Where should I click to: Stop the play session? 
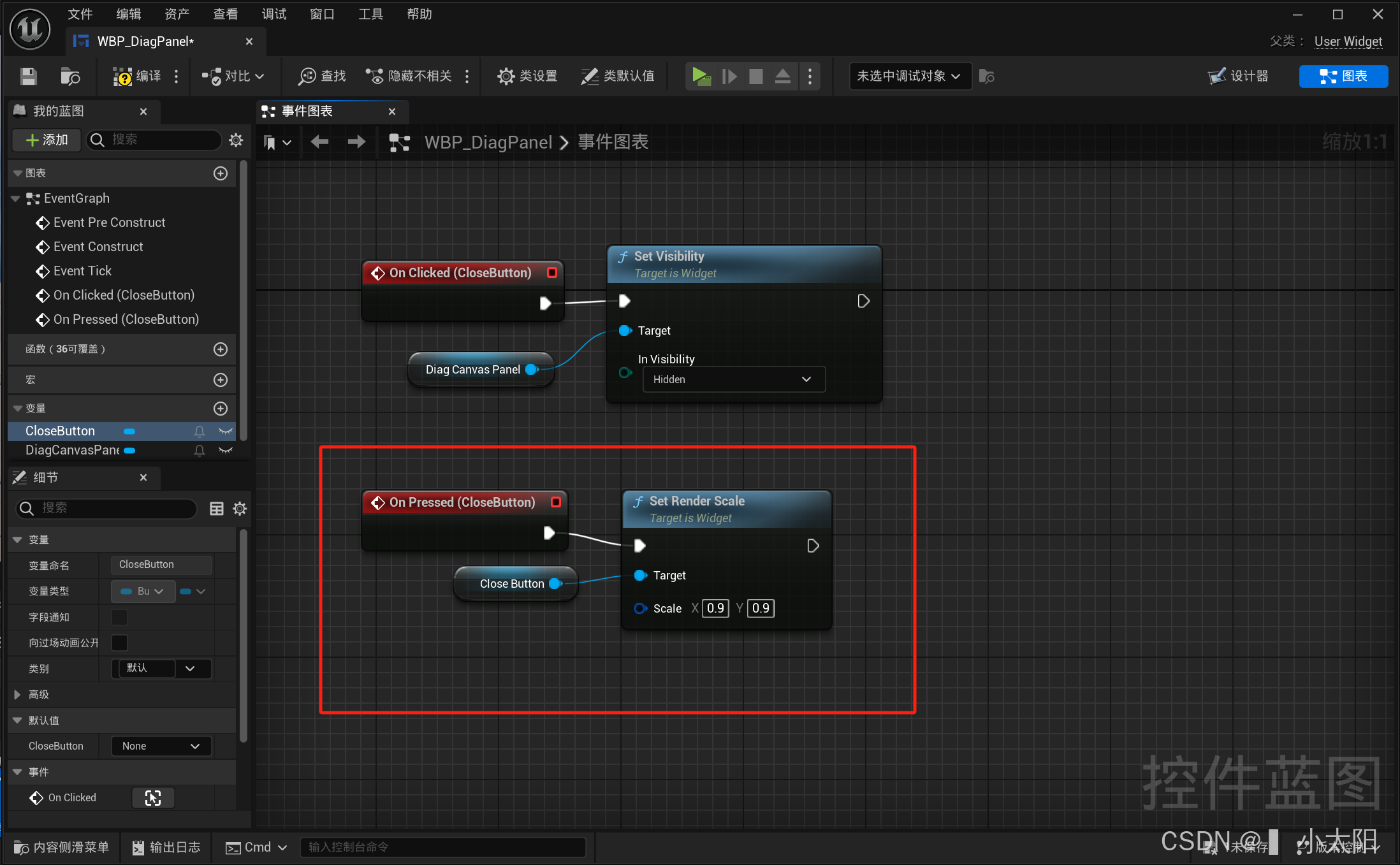pyautogui.click(x=756, y=76)
